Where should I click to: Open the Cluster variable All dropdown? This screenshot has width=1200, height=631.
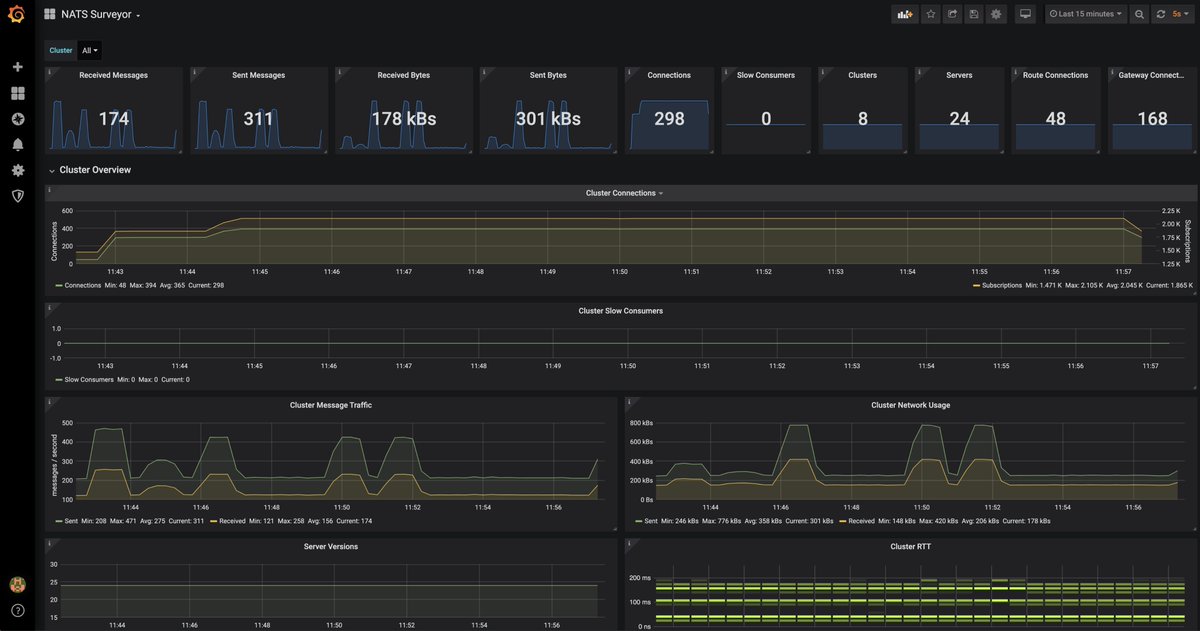pos(90,50)
